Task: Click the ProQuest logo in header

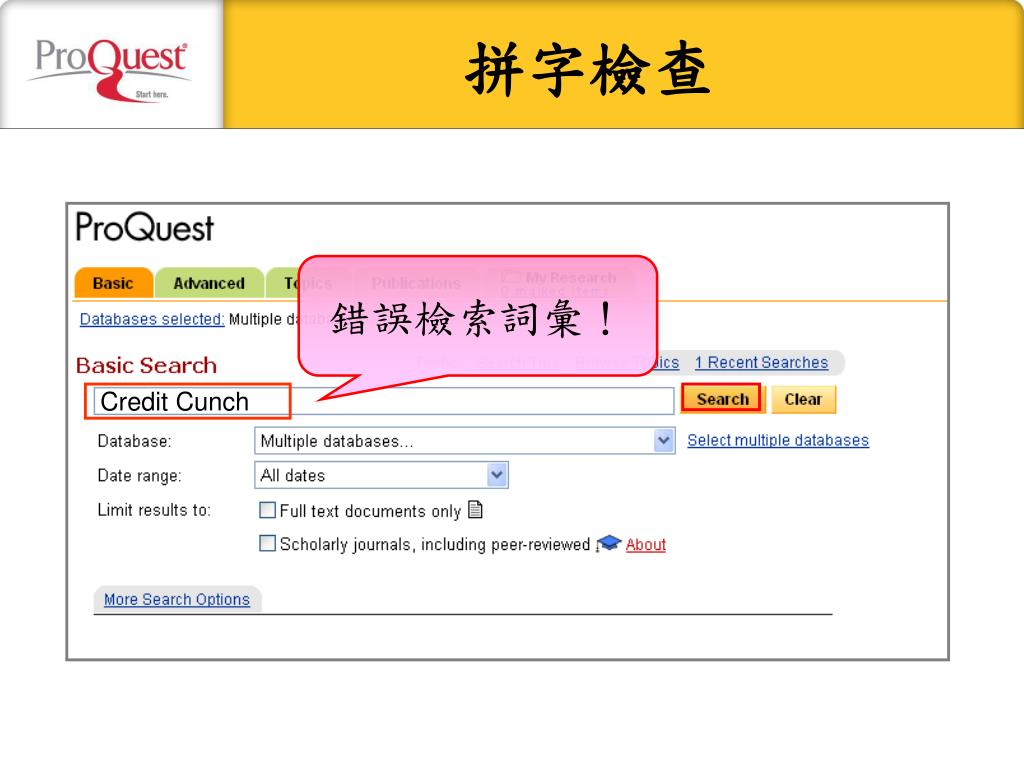Action: tap(111, 69)
